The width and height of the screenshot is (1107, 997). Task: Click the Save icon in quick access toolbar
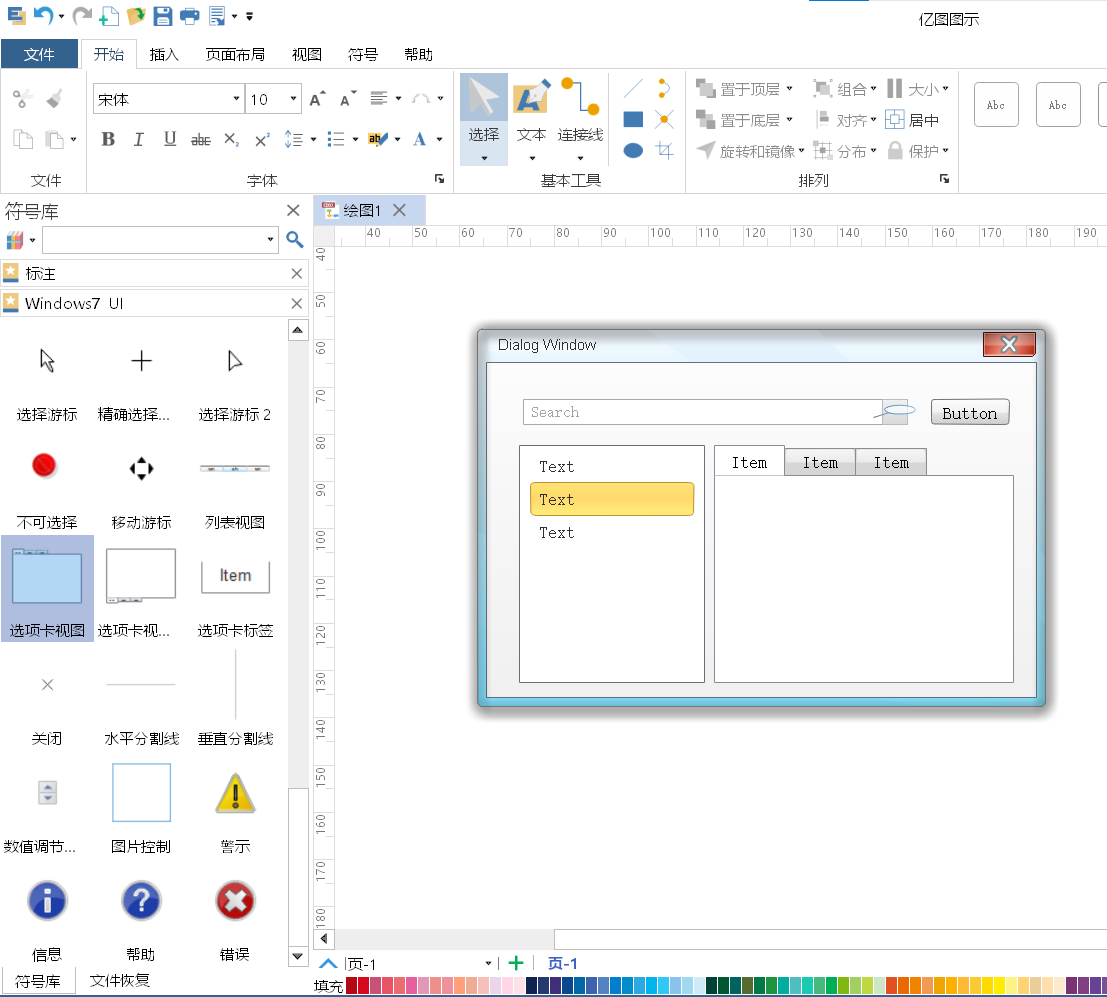(x=162, y=15)
